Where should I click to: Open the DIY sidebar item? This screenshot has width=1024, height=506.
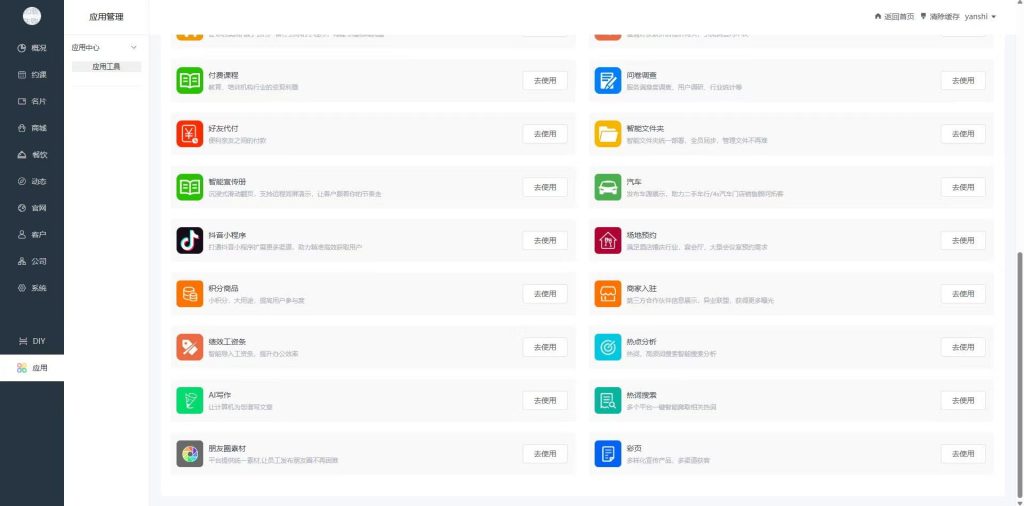tap(32, 341)
